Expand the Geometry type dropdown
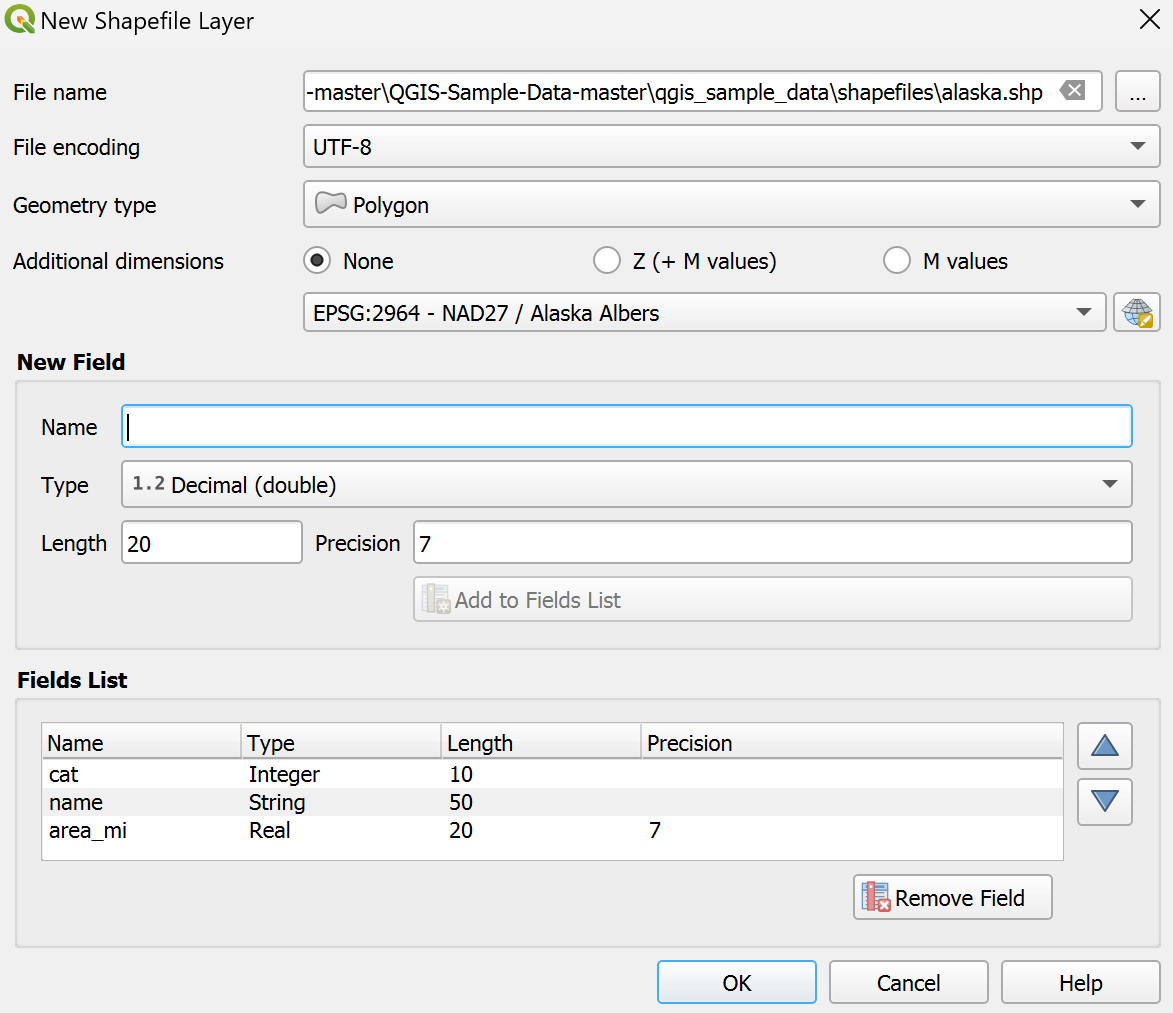The height and width of the screenshot is (1013, 1173). [x=730, y=205]
